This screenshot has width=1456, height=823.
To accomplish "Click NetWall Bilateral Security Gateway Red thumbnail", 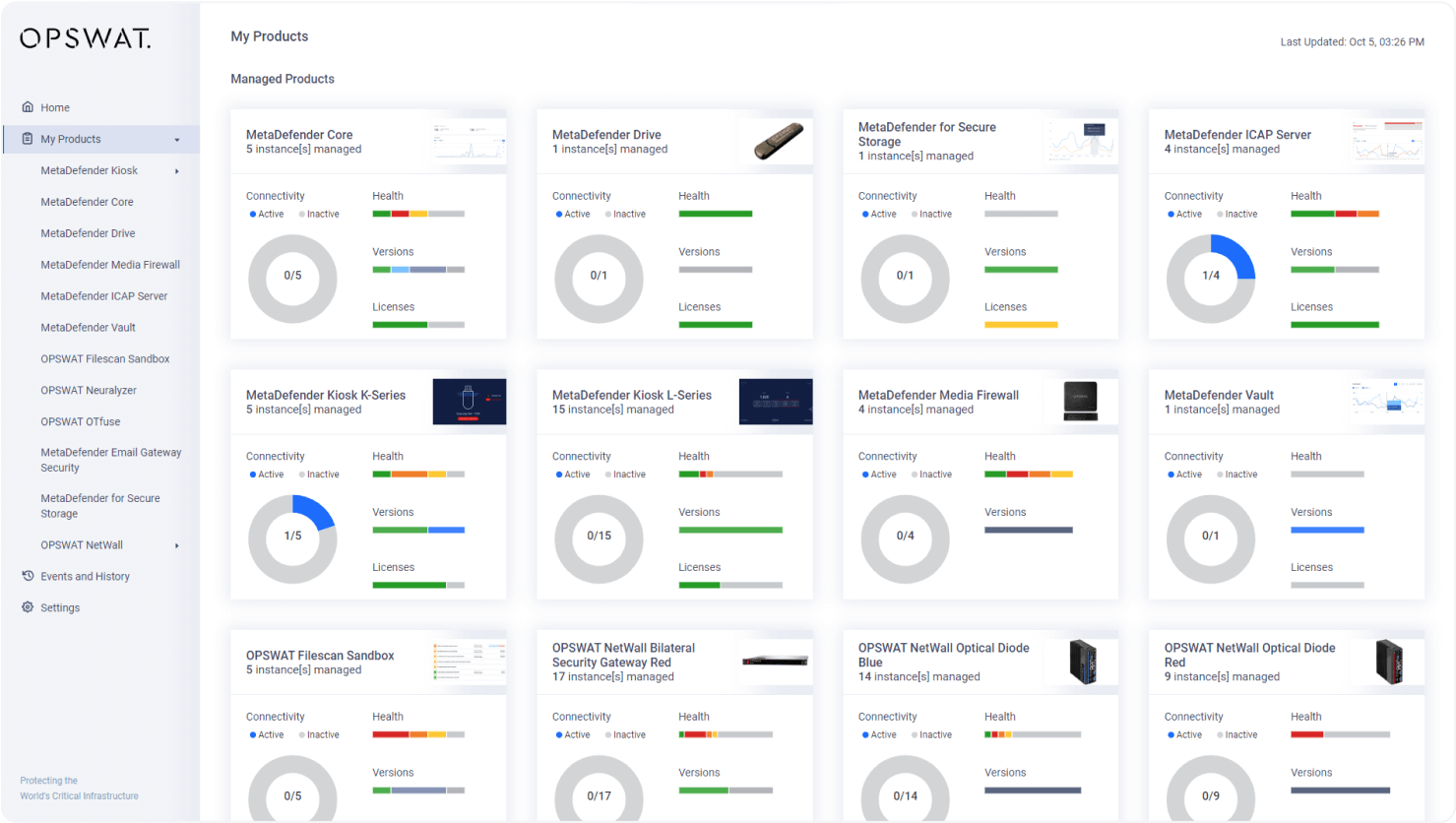I will pyautogui.click(x=776, y=661).
